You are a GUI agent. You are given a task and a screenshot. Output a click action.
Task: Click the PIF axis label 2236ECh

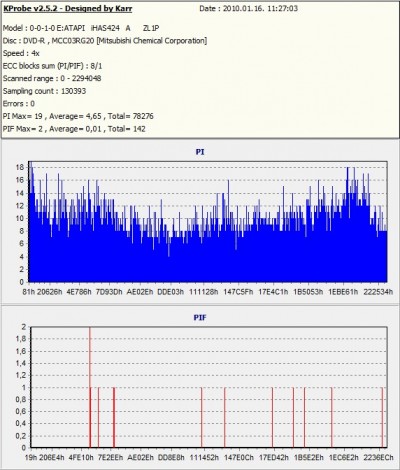pyautogui.click(x=378, y=457)
